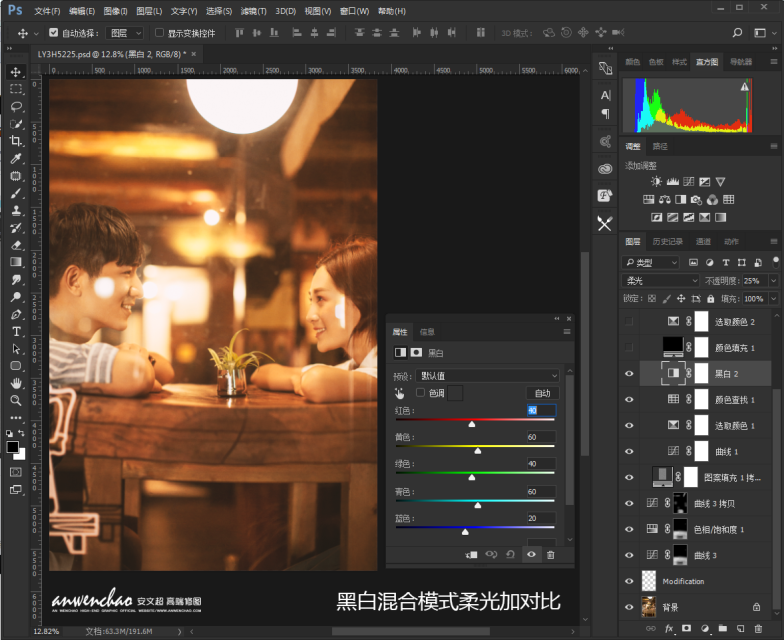Open the 填充 fill dropdown arrow
Viewport: 784px width, 640px height.
[774, 299]
